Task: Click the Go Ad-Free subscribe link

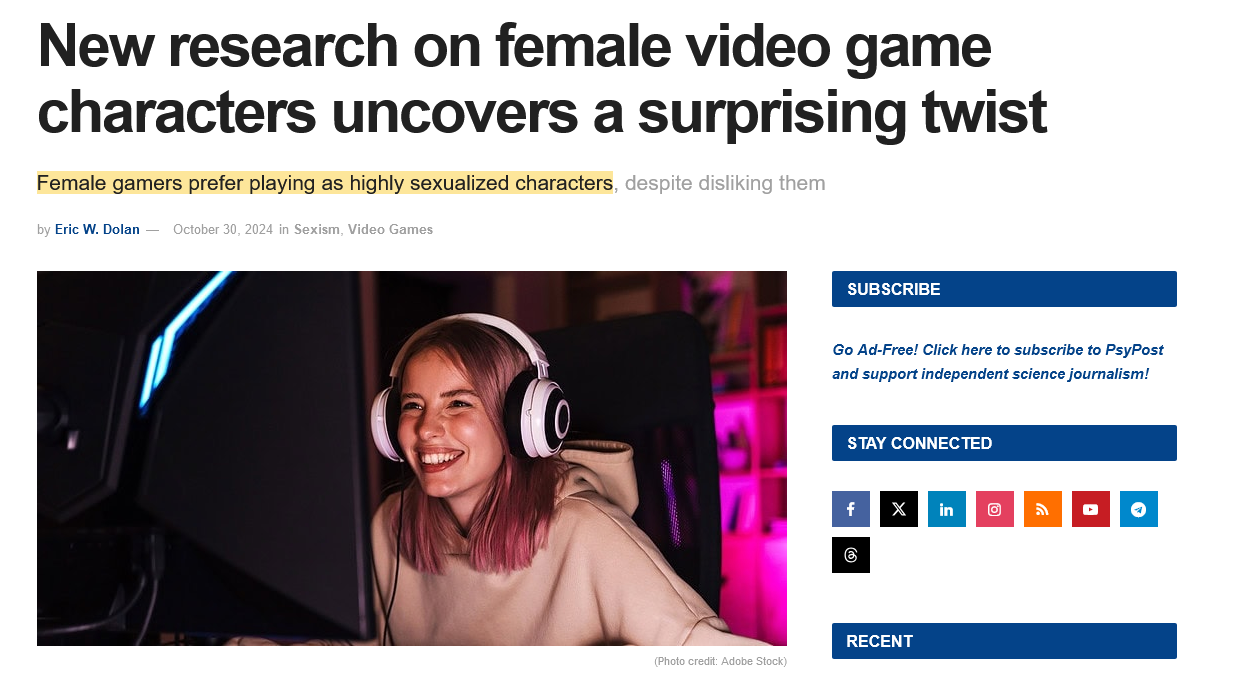Action: tap(998, 362)
